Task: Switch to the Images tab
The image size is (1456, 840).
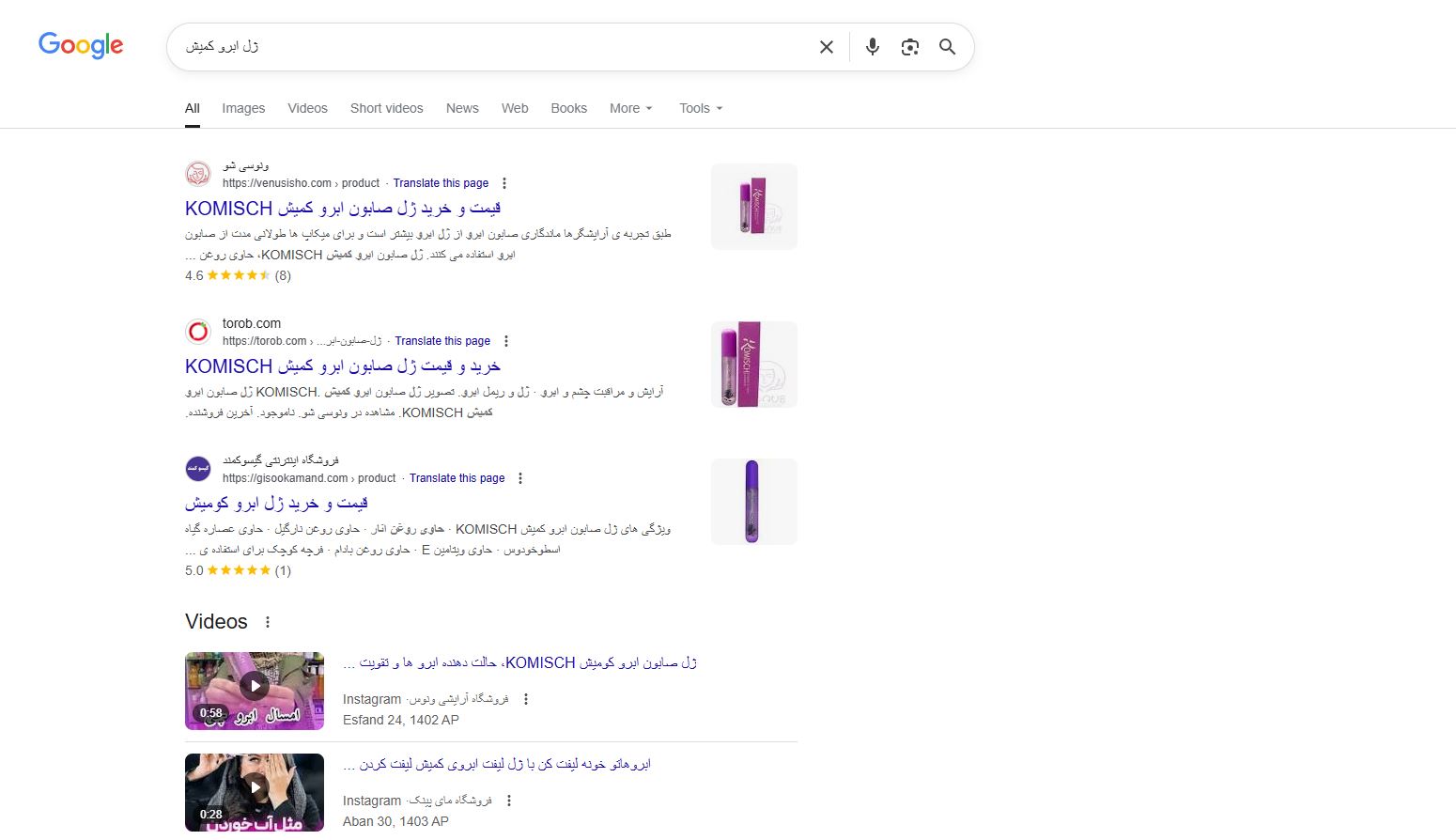Action: 243,108
